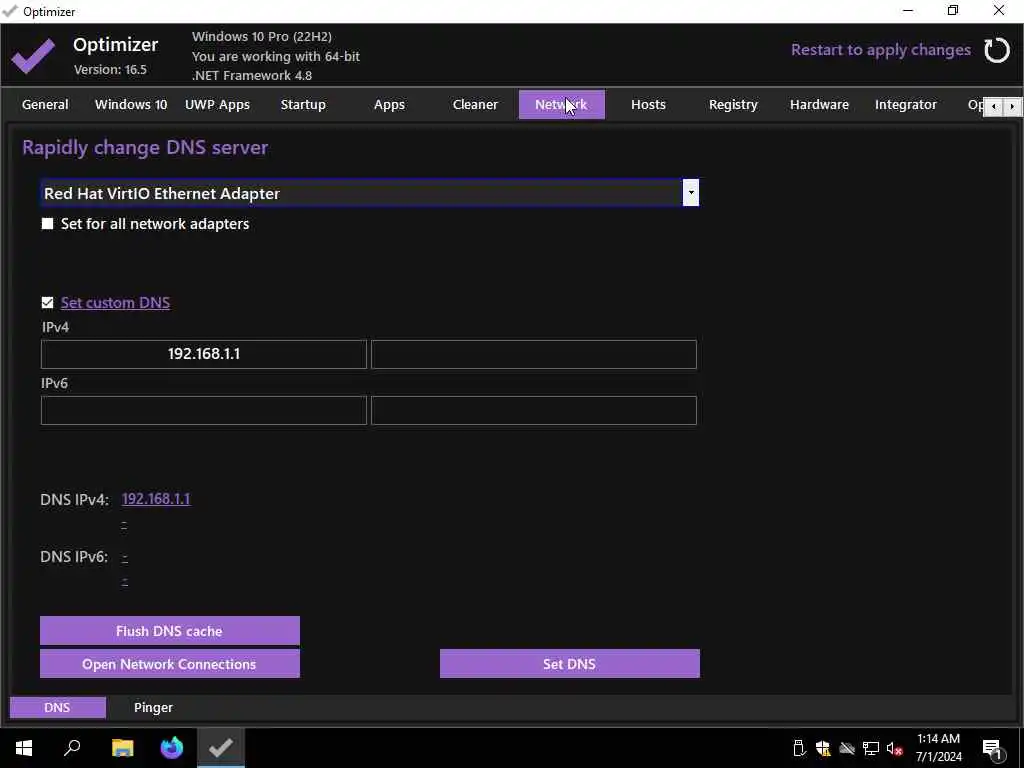Click the cloud sync tray icon

click(x=847, y=748)
